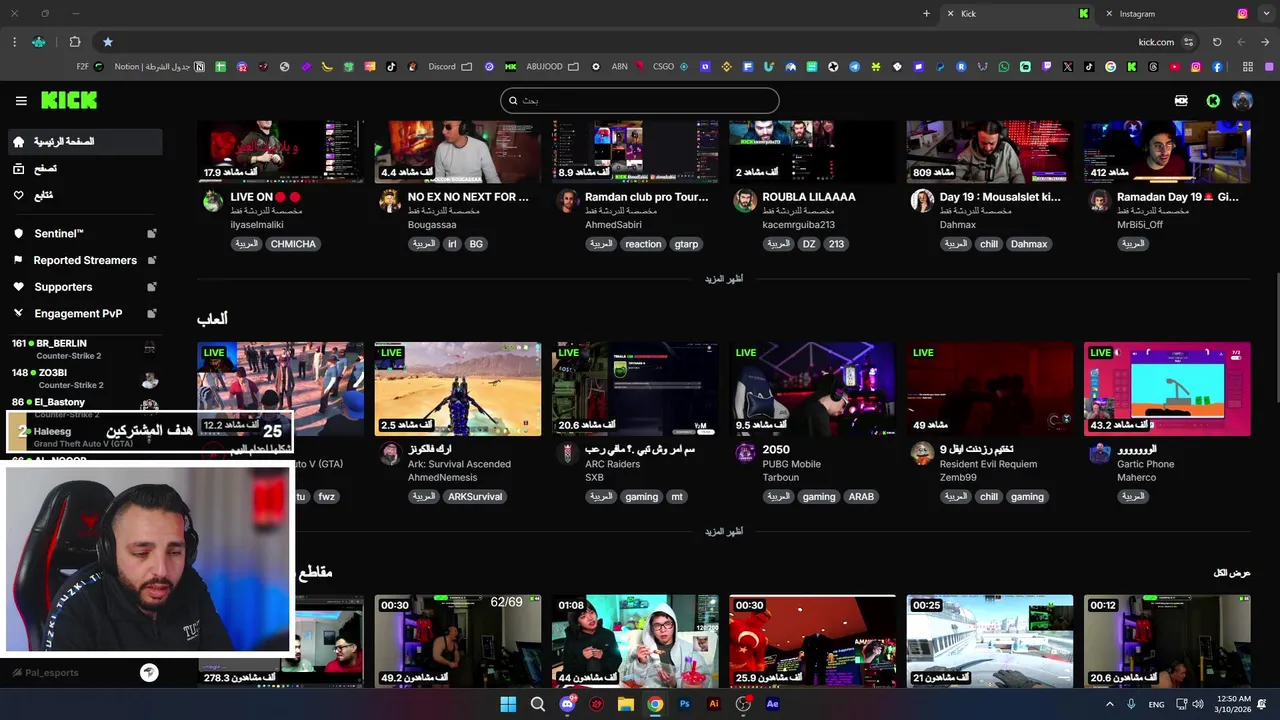Play the 00:25 clip thumbnail
Image resolution: width=1280 pixels, height=720 pixels.
(990, 641)
